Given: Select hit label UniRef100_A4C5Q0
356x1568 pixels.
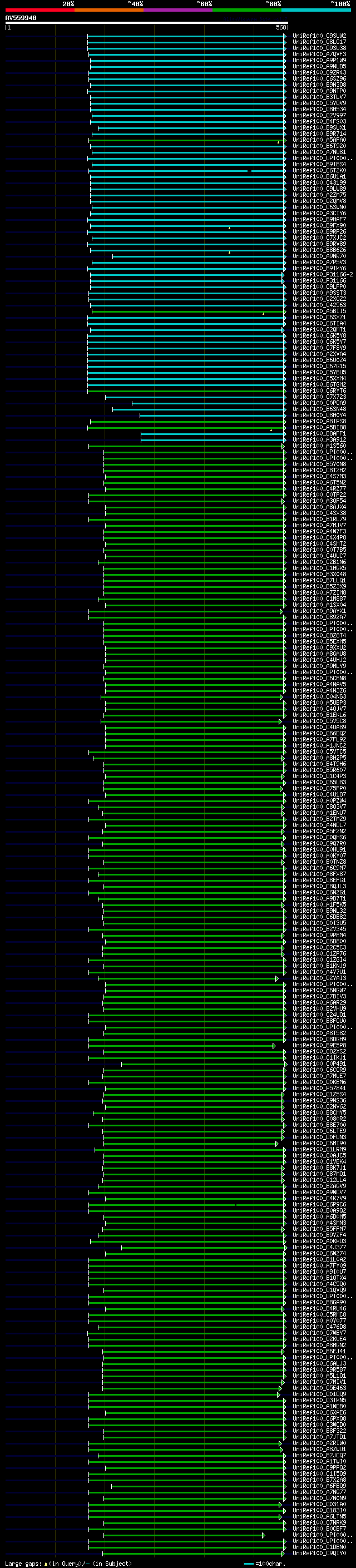Looking at the screenshot, I should (319, 1284).
